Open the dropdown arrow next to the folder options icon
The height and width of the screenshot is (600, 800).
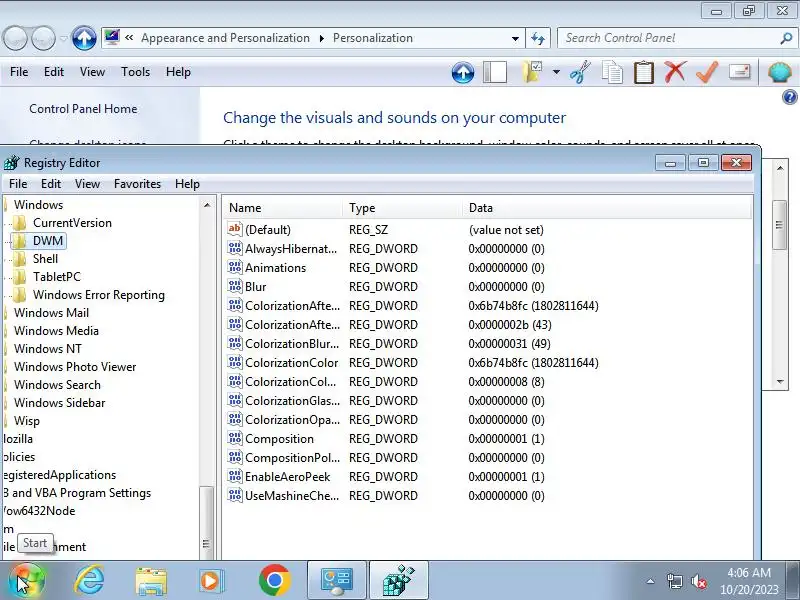pyautogui.click(x=556, y=72)
